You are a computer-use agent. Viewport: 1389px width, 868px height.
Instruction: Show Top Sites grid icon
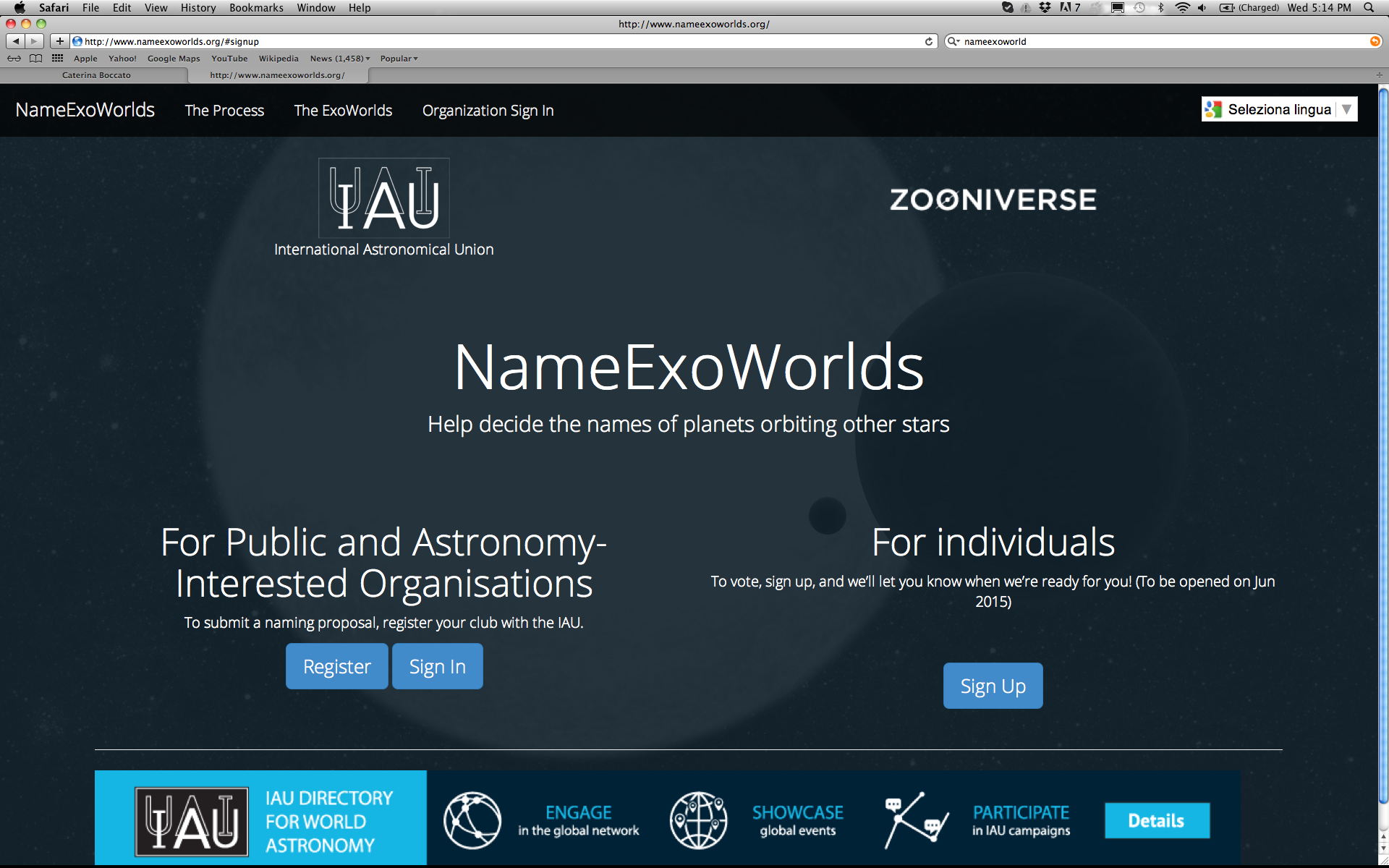[x=57, y=59]
